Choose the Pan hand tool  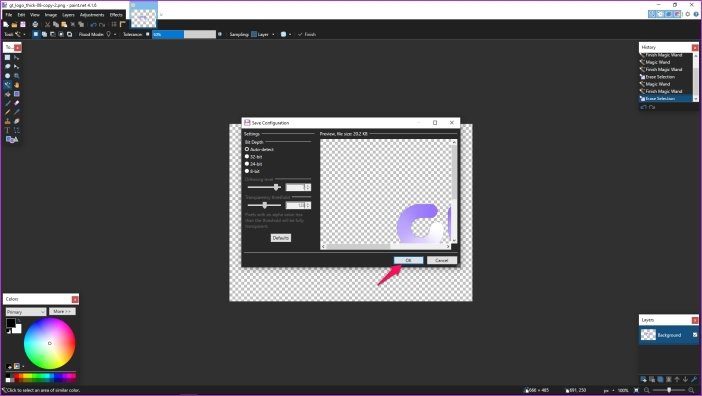tap(17, 85)
